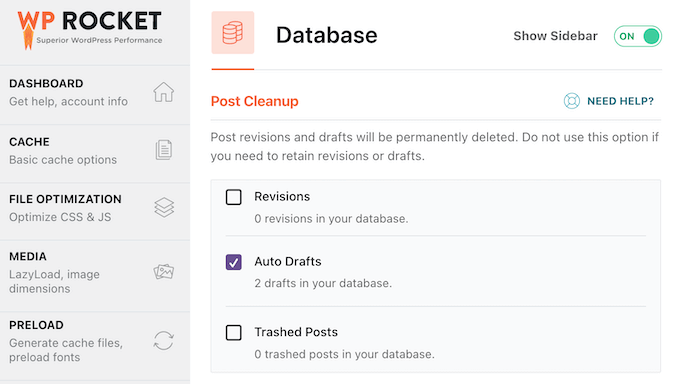Uncheck the Auto Drafts checkbox
680x384 pixels.
pyautogui.click(x=233, y=262)
